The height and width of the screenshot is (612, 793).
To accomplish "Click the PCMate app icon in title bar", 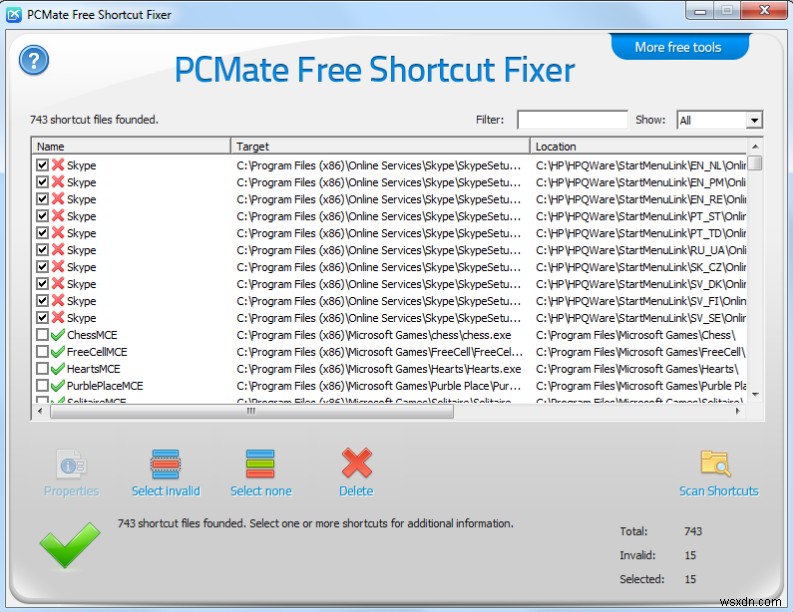I will coord(14,14).
